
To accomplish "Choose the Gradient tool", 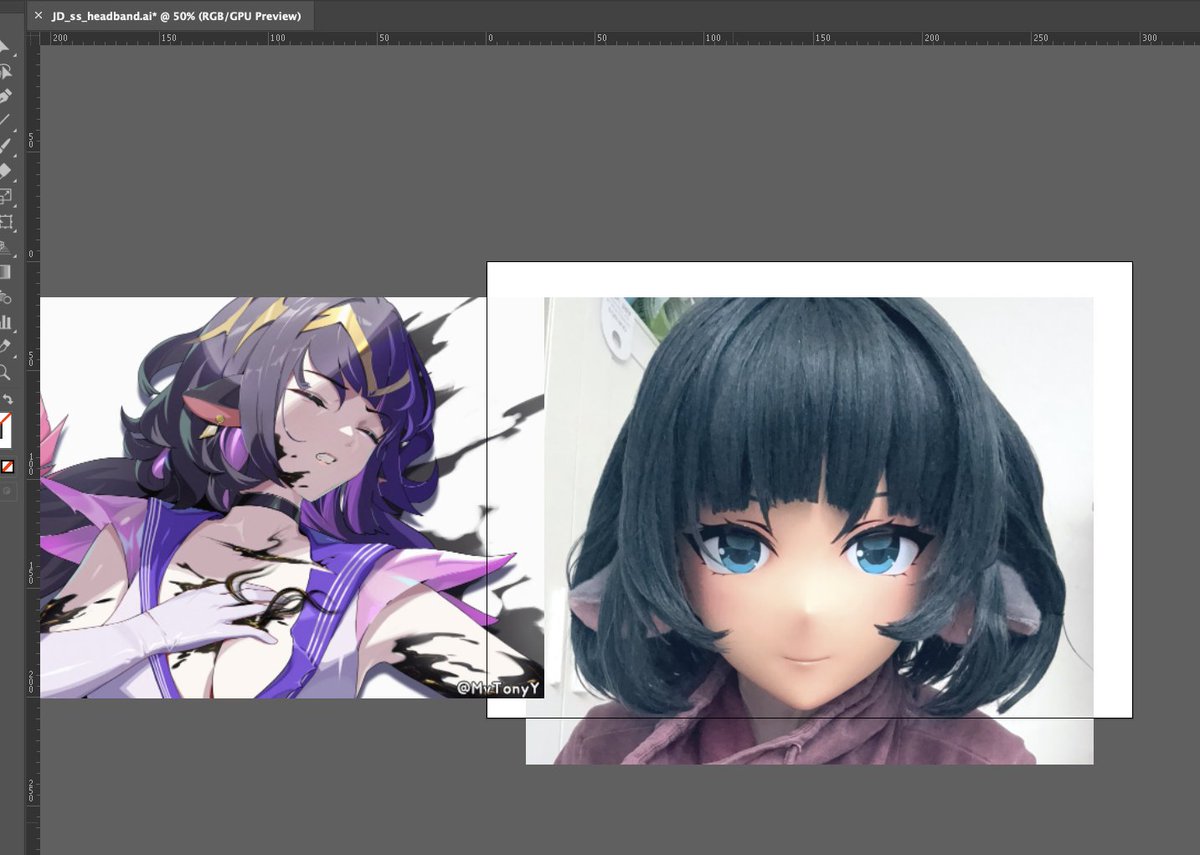I will pos(5,272).
